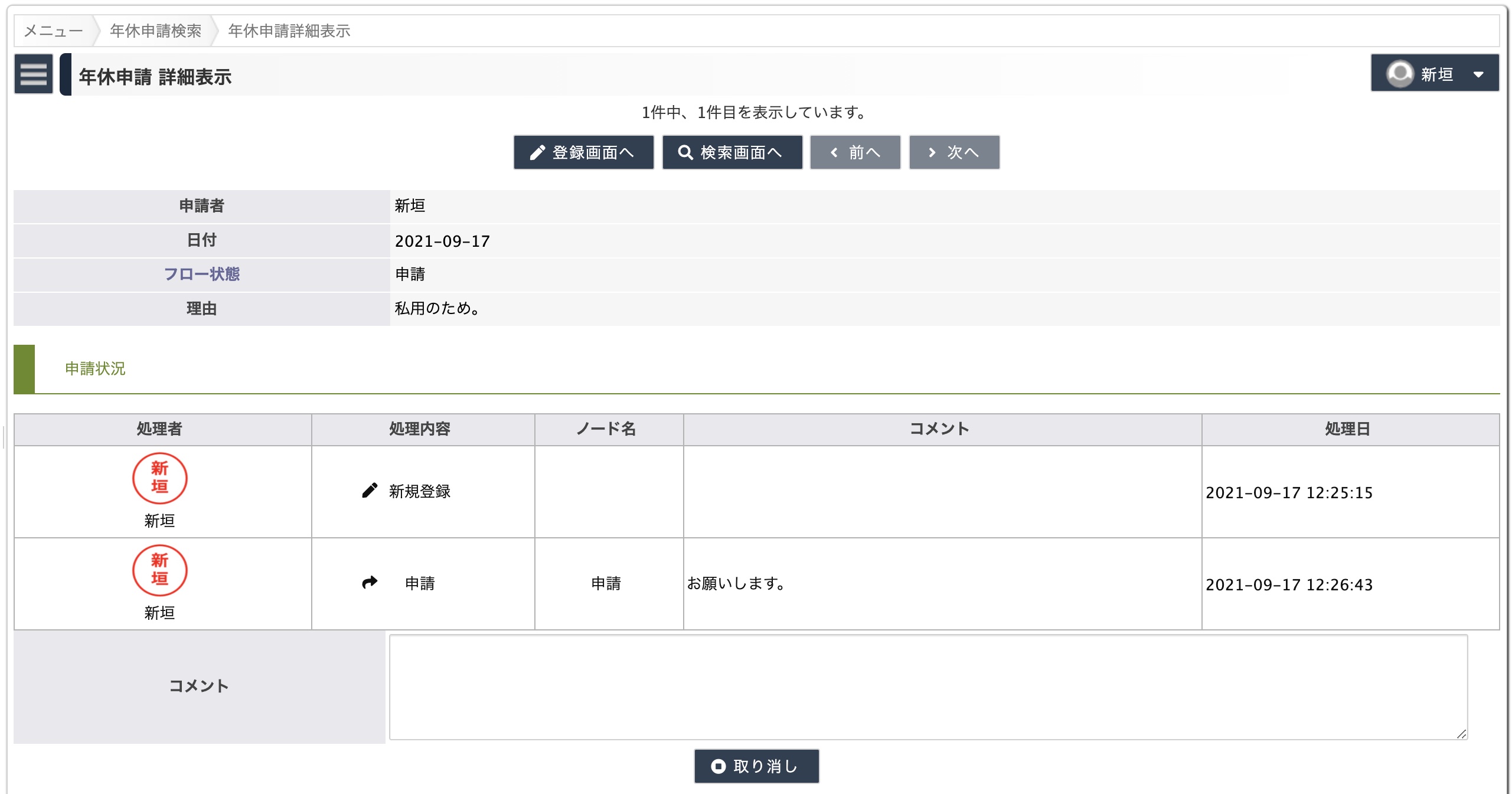The height and width of the screenshot is (794, 1512).
Task: Click the left chevron in 前へ
Action: (x=834, y=152)
